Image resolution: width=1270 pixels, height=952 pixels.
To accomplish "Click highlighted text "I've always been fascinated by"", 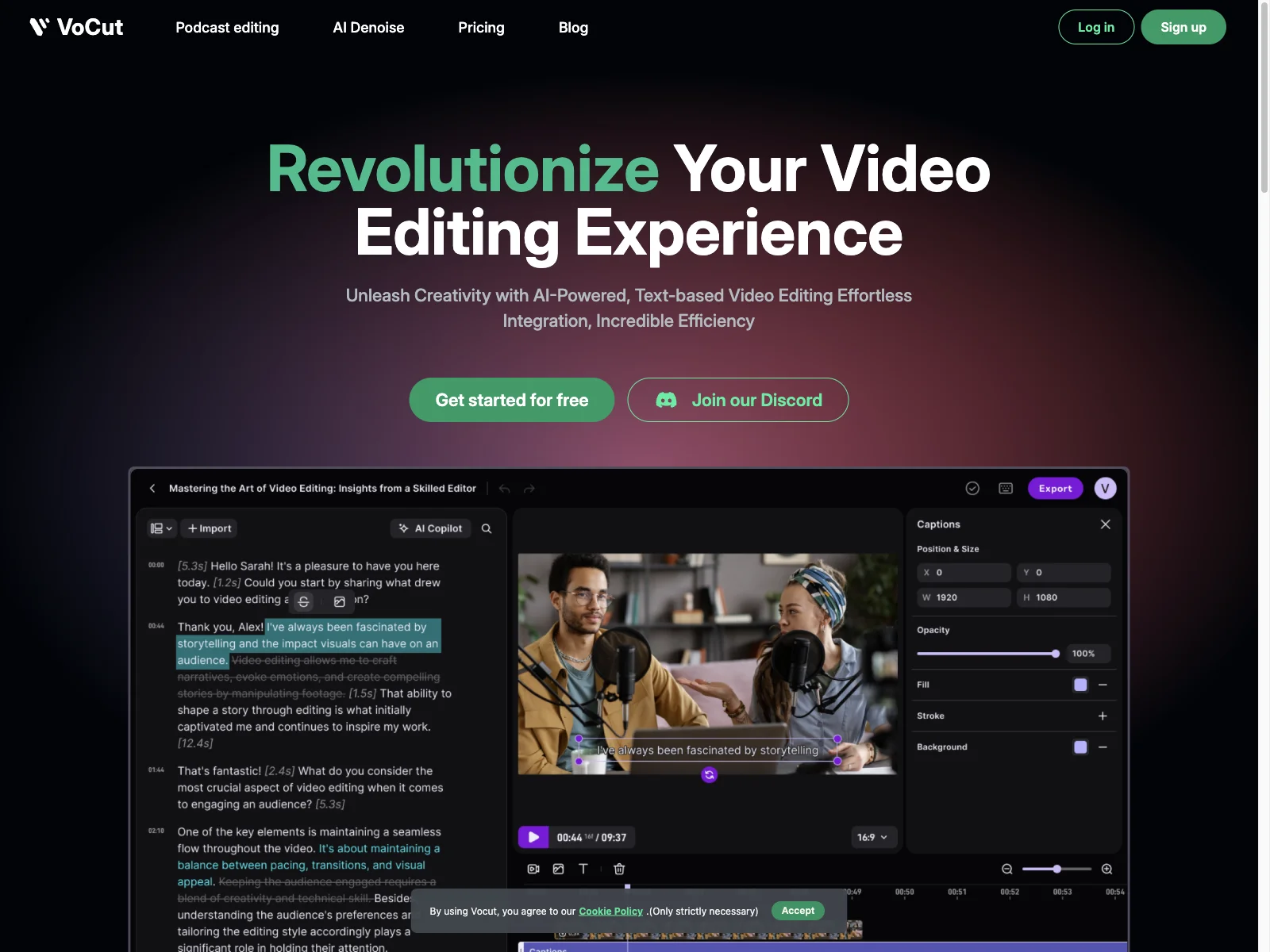I will (346, 627).
